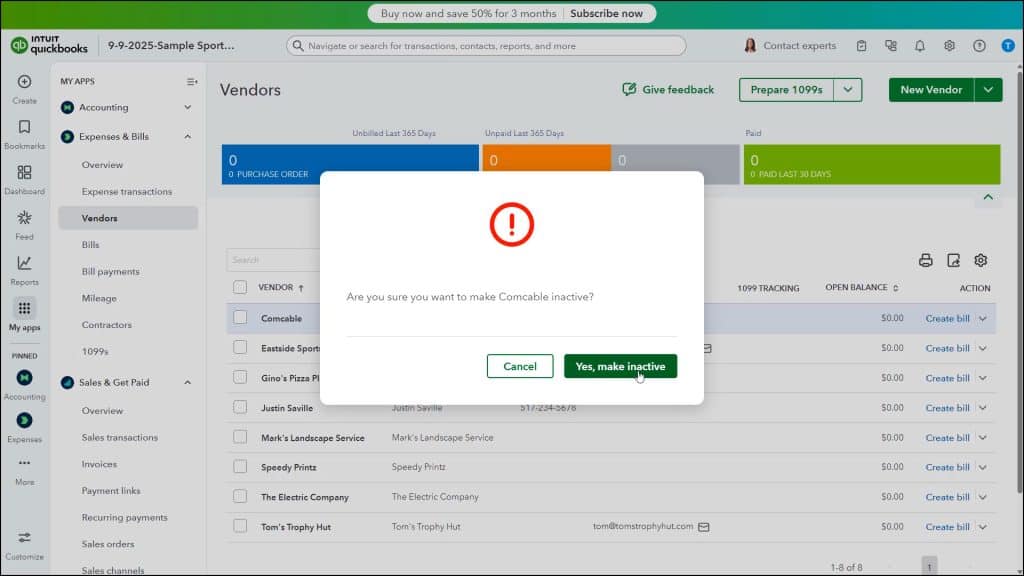Open action dropdown for Speedy Printz
Screen dimensions: 1024x576
pos(983,468)
